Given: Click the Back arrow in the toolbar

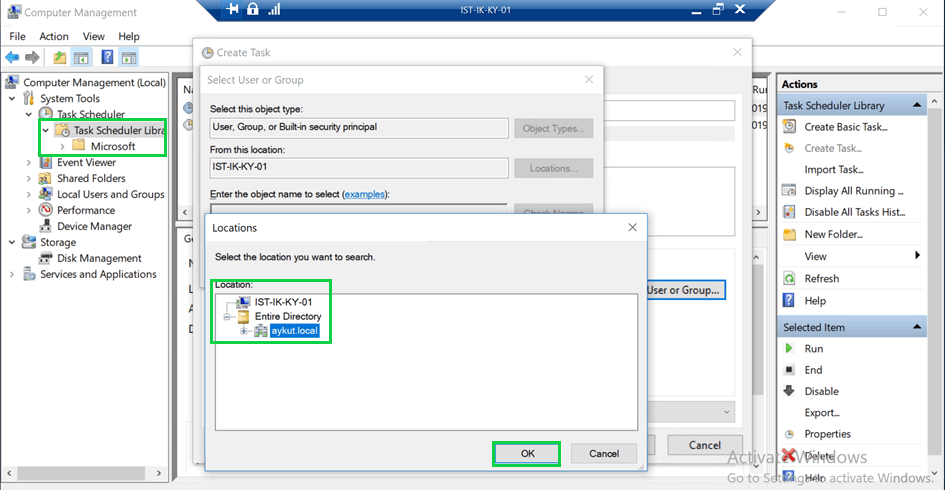Looking at the screenshot, I should [12, 58].
